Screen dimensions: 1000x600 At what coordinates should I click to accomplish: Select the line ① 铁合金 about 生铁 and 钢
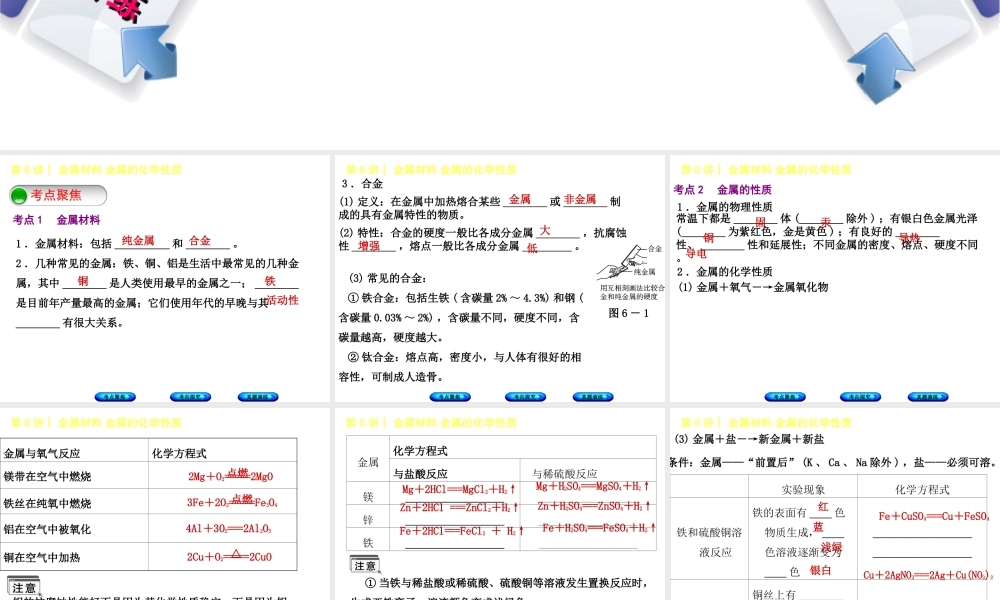465,298
